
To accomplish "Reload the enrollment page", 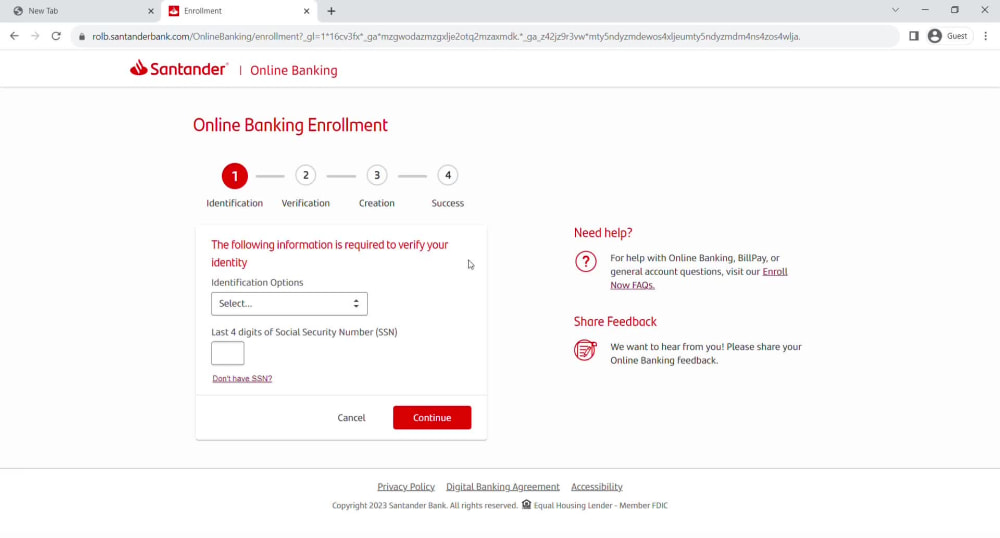I will 56,36.
